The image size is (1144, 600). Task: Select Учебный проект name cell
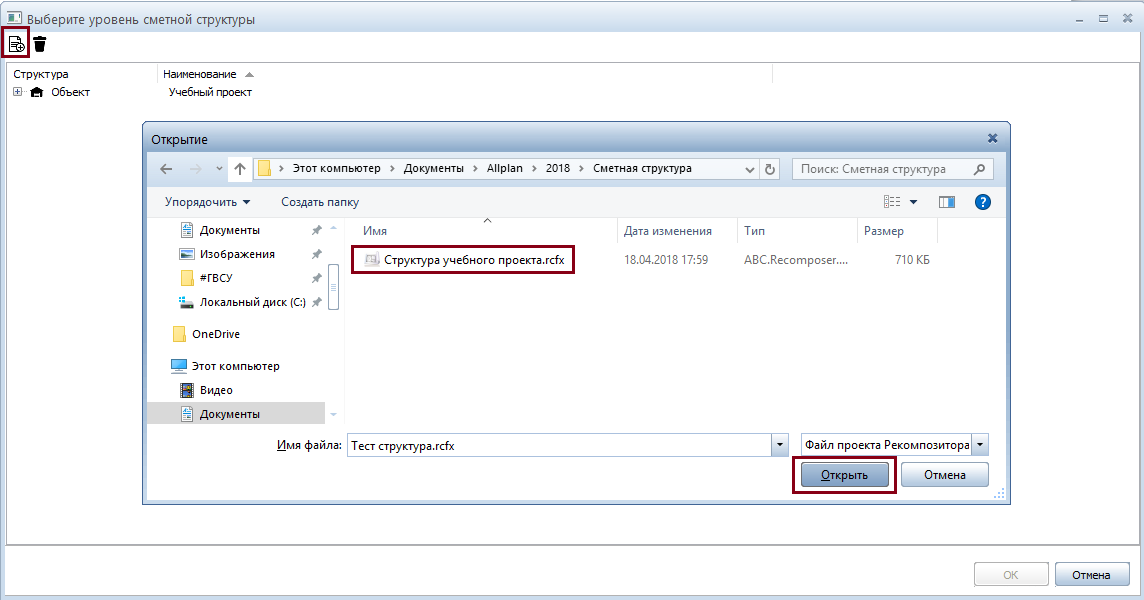click(x=210, y=92)
